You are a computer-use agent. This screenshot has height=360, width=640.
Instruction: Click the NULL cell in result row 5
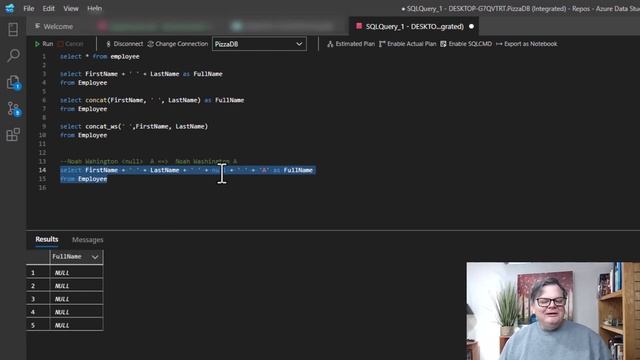click(x=76, y=325)
